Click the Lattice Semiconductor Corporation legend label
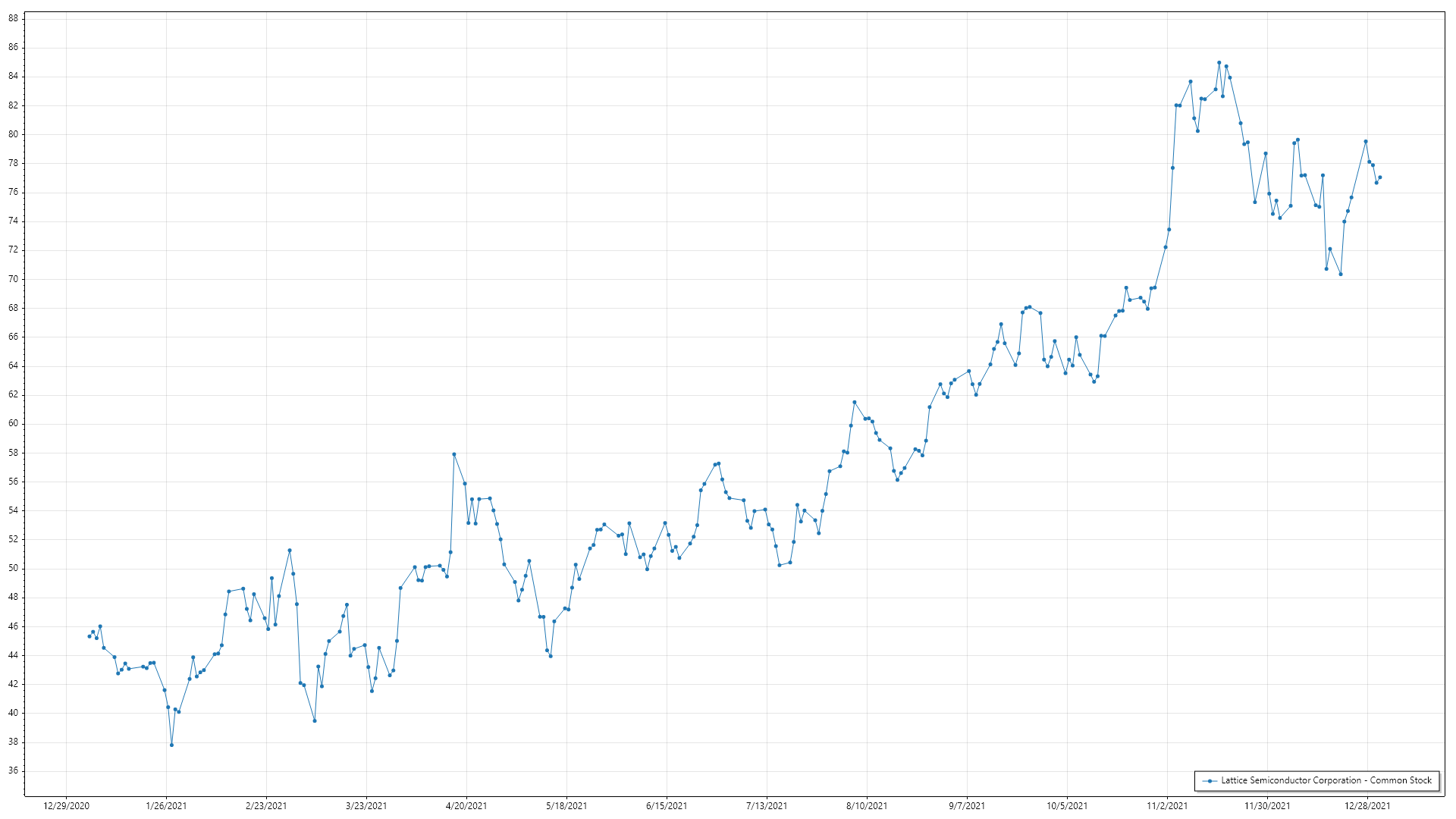This screenshot has width=1456, height=819. point(1326,780)
